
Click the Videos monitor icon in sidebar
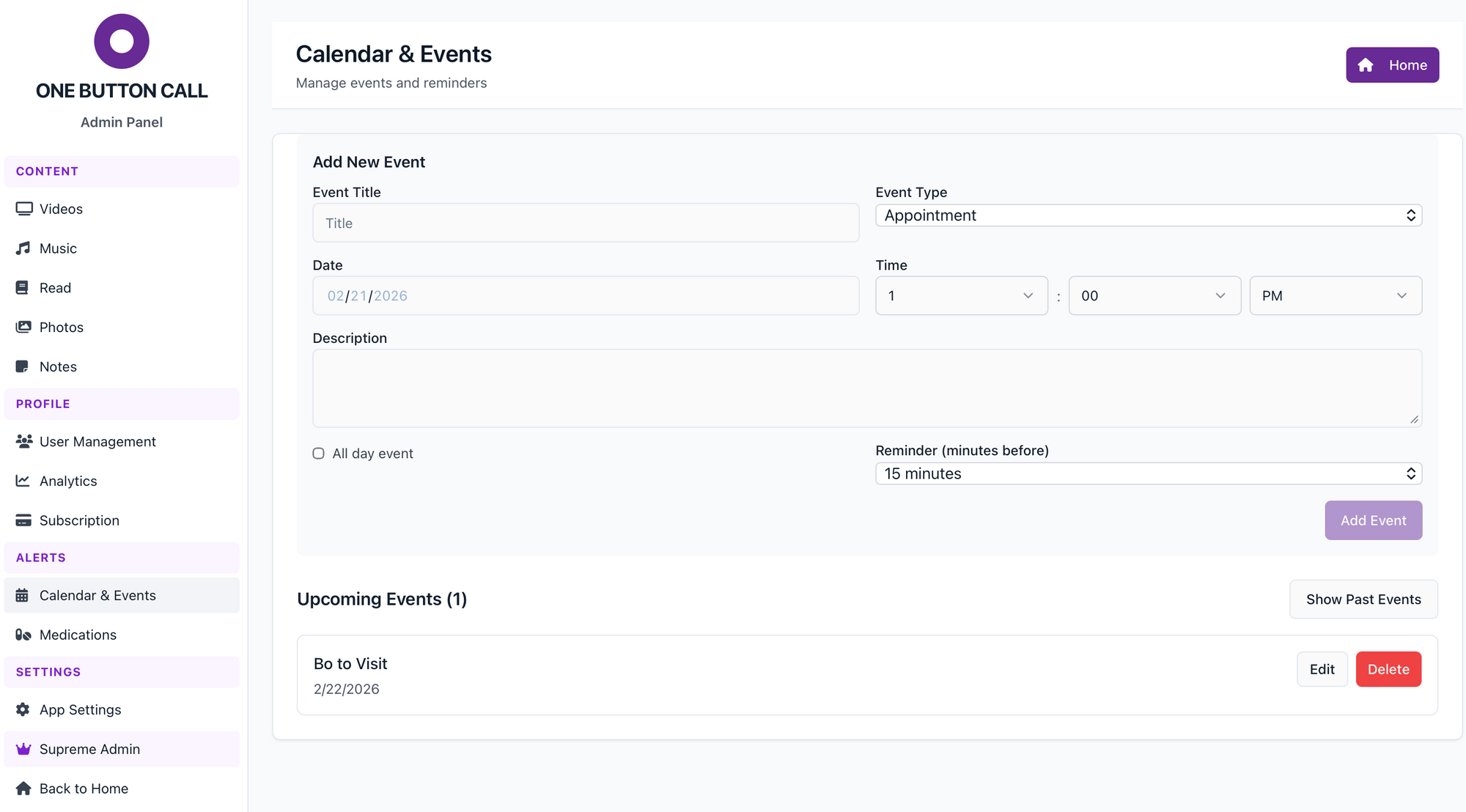(x=23, y=209)
